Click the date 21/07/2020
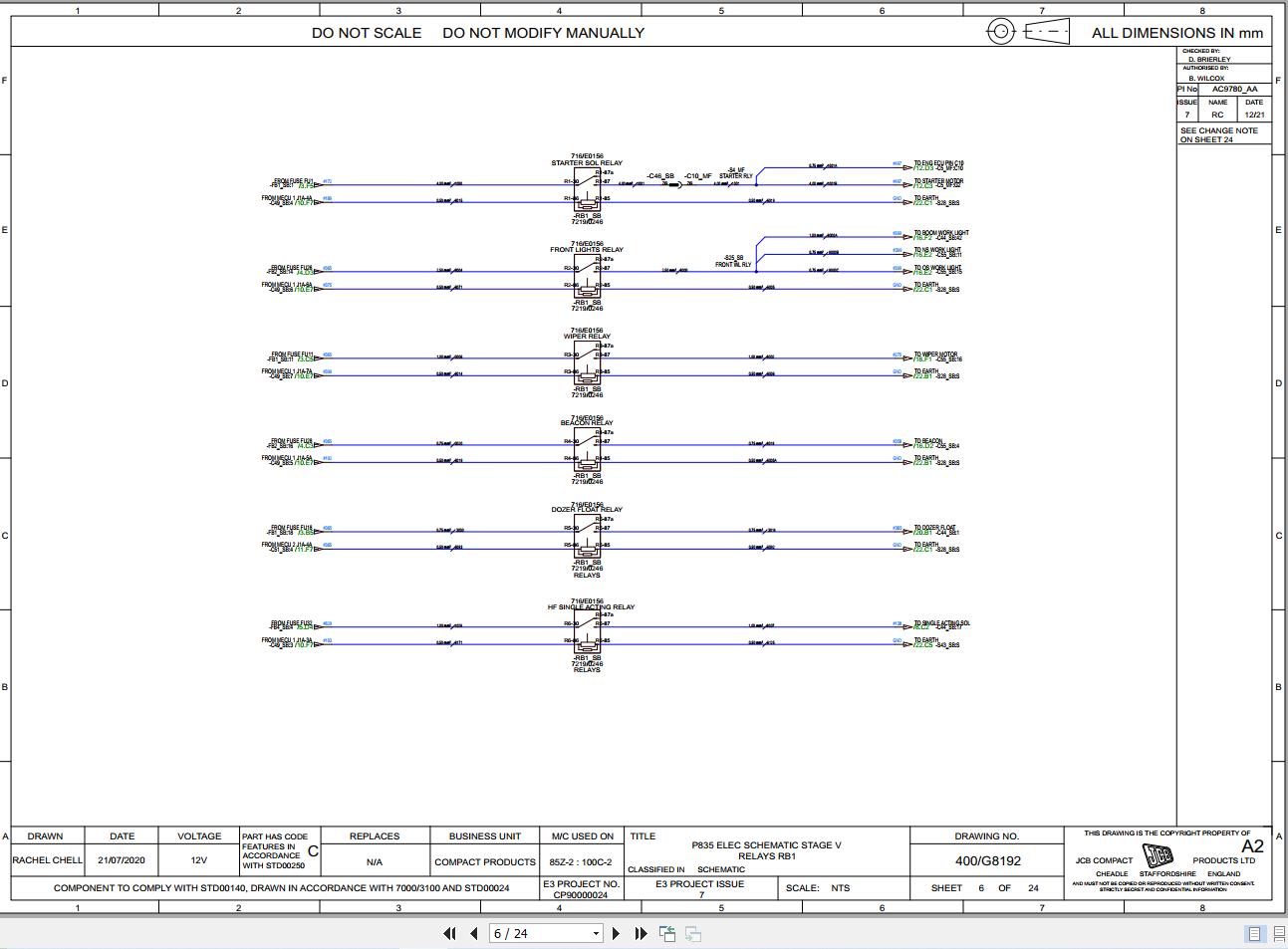The image size is (1288, 949). [122, 860]
